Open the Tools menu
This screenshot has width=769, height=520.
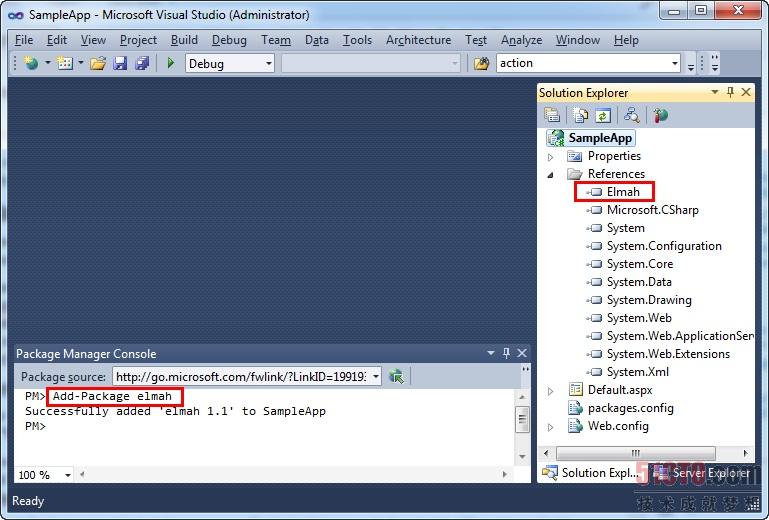357,40
